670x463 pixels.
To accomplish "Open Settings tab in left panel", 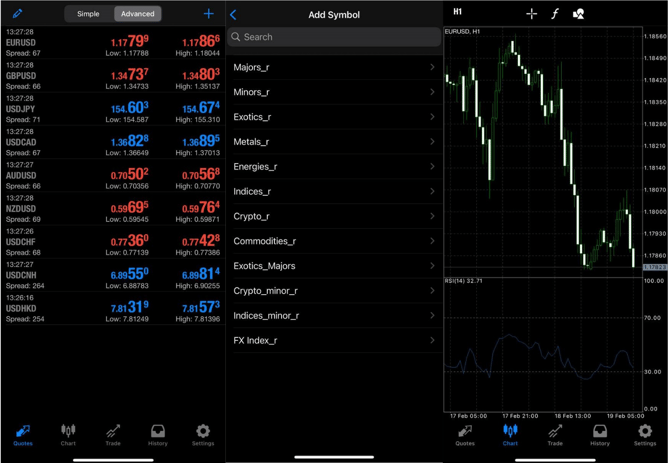I will tap(203, 435).
